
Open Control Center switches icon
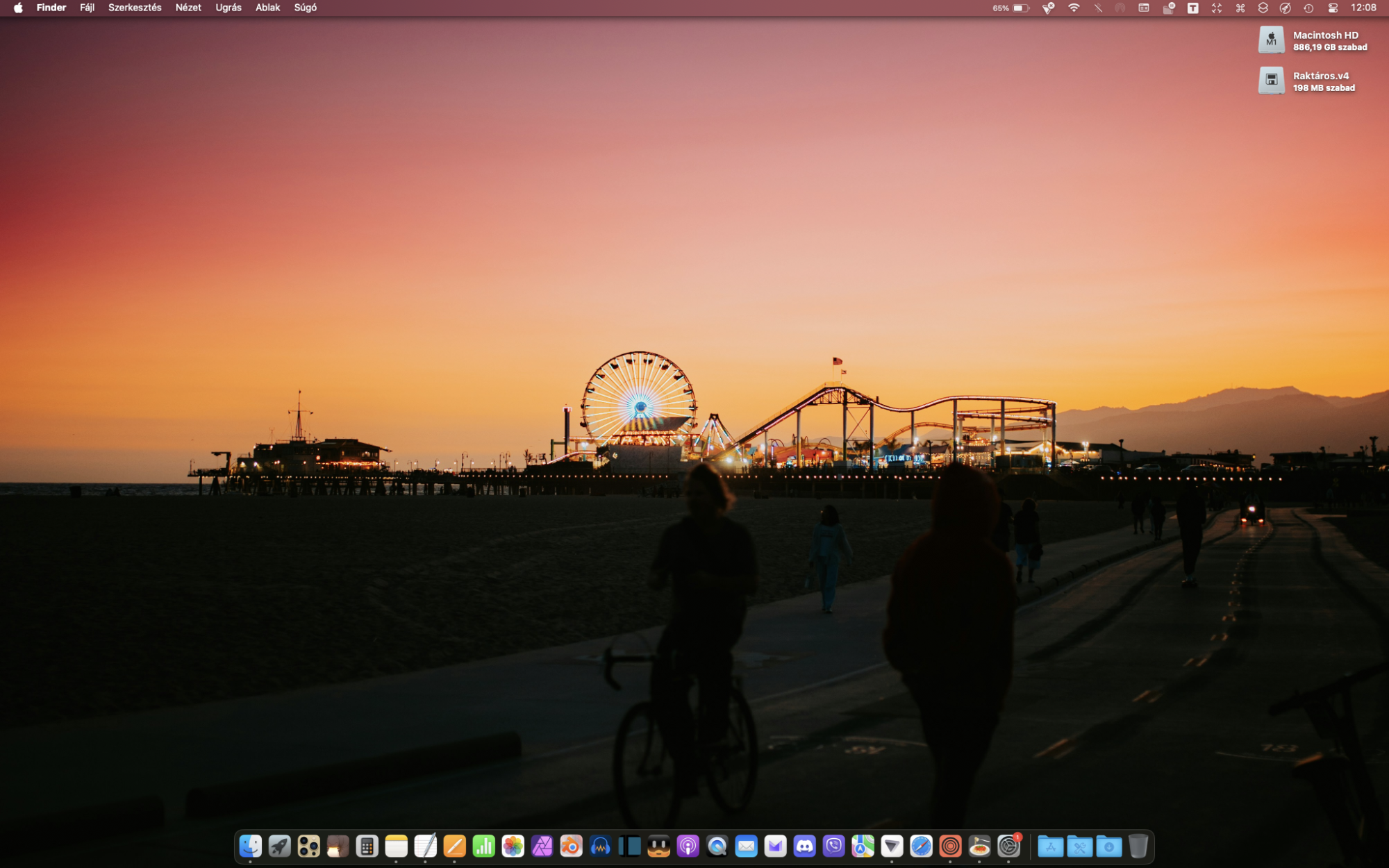click(1333, 8)
